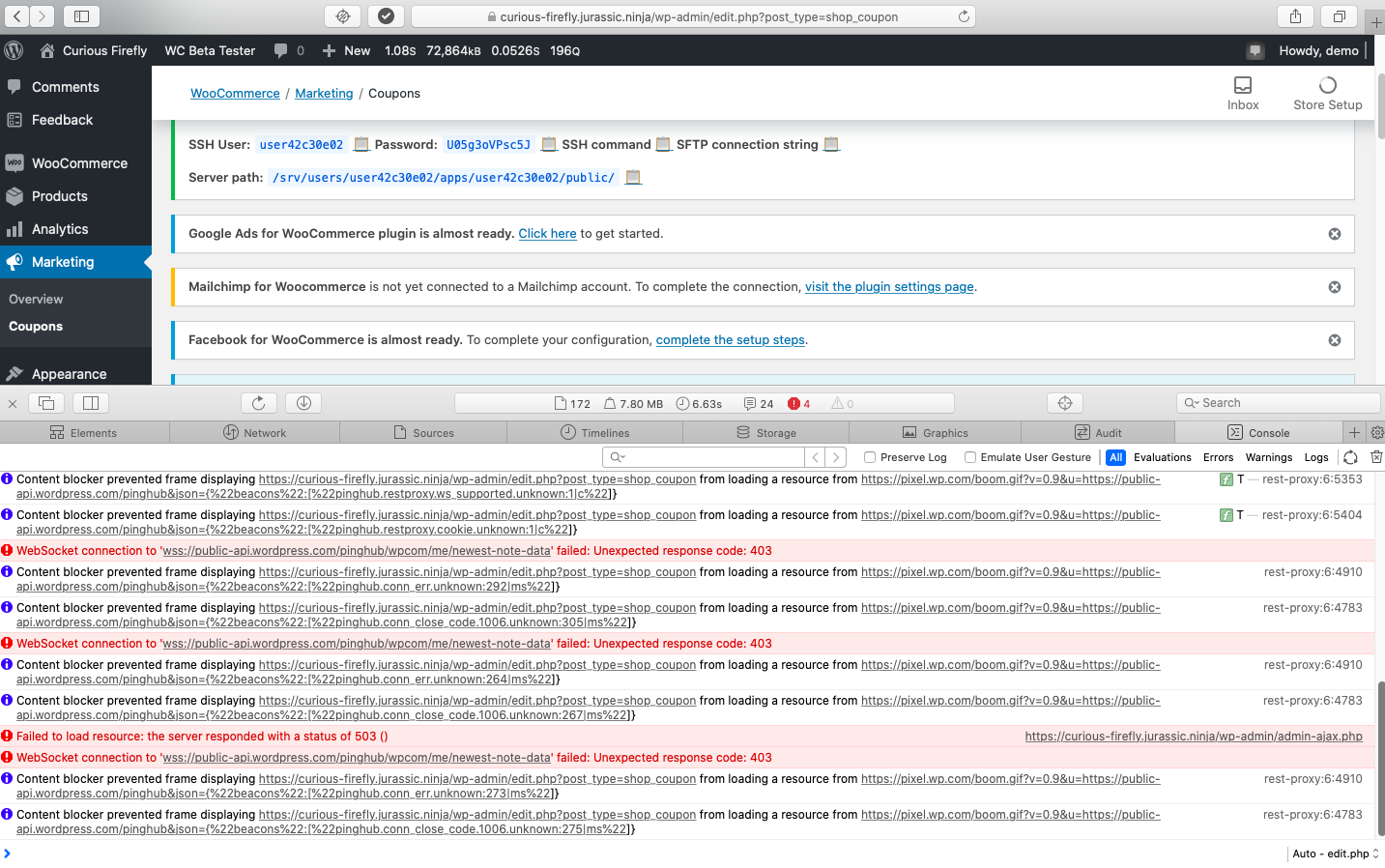This screenshot has height=868, width=1385.
Task: Click here to start Google Ads setup
Action: pyautogui.click(x=547, y=233)
